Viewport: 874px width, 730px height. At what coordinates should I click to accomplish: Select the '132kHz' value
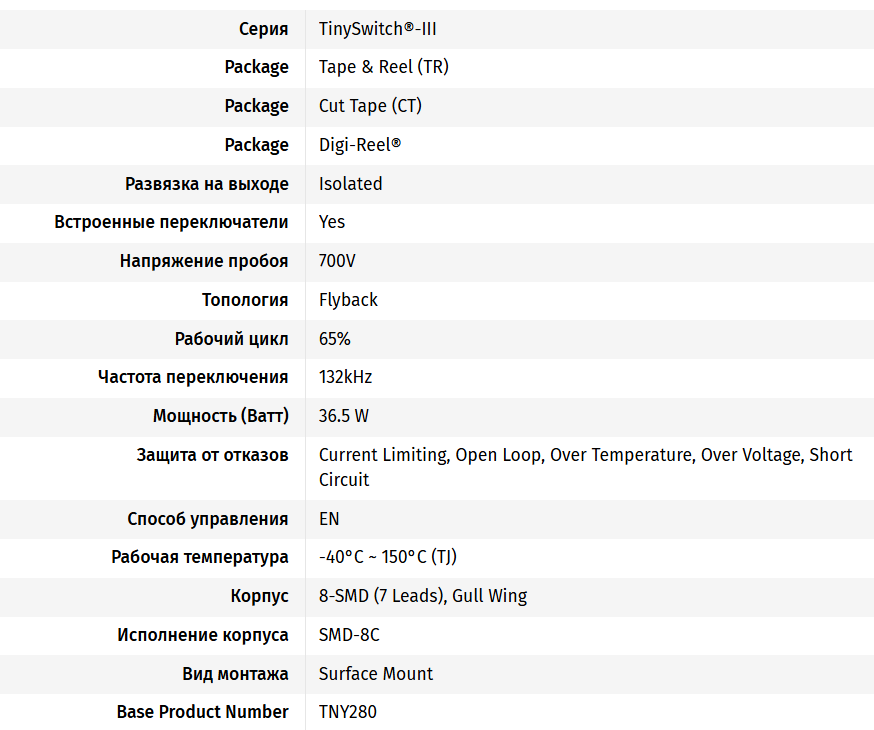click(345, 377)
